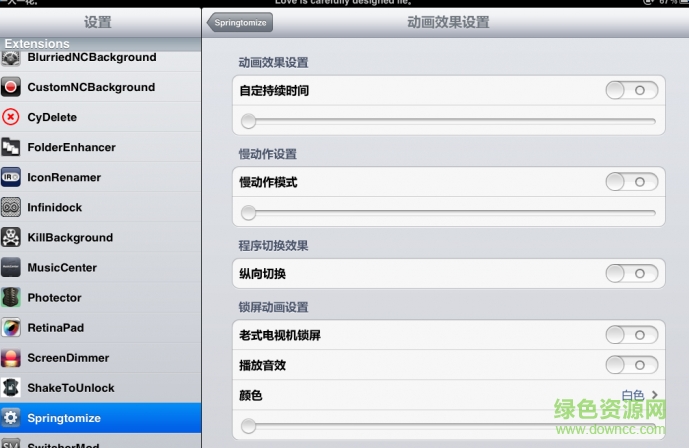Choose IconRenamer from the extensions list
The height and width of the screenshot is (448, 689).
click(101, 177)
